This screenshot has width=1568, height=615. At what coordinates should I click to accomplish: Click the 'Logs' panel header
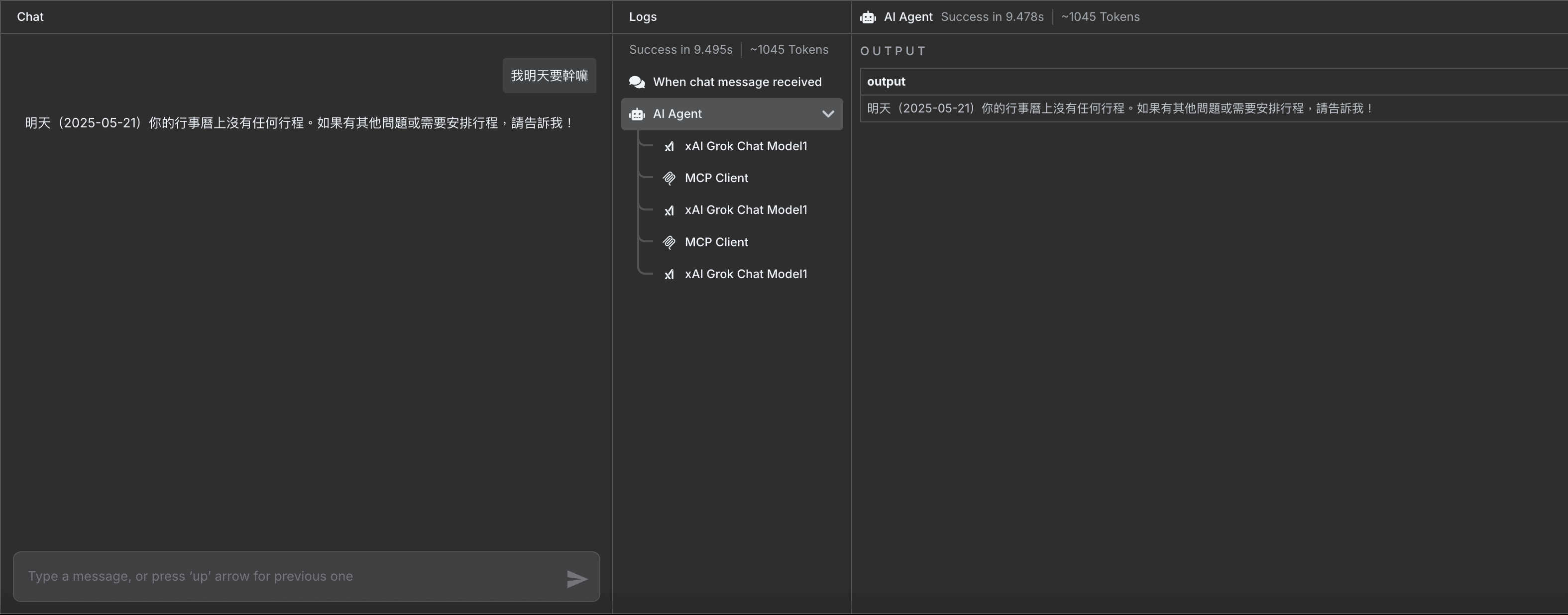coord(643,17)
